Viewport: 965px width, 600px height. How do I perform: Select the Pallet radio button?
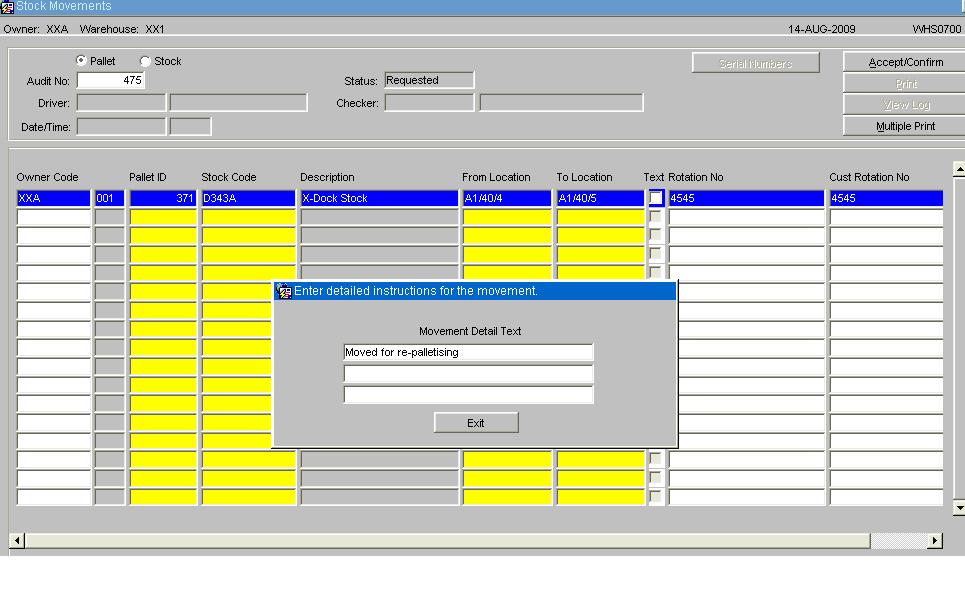tap(81, 60)
